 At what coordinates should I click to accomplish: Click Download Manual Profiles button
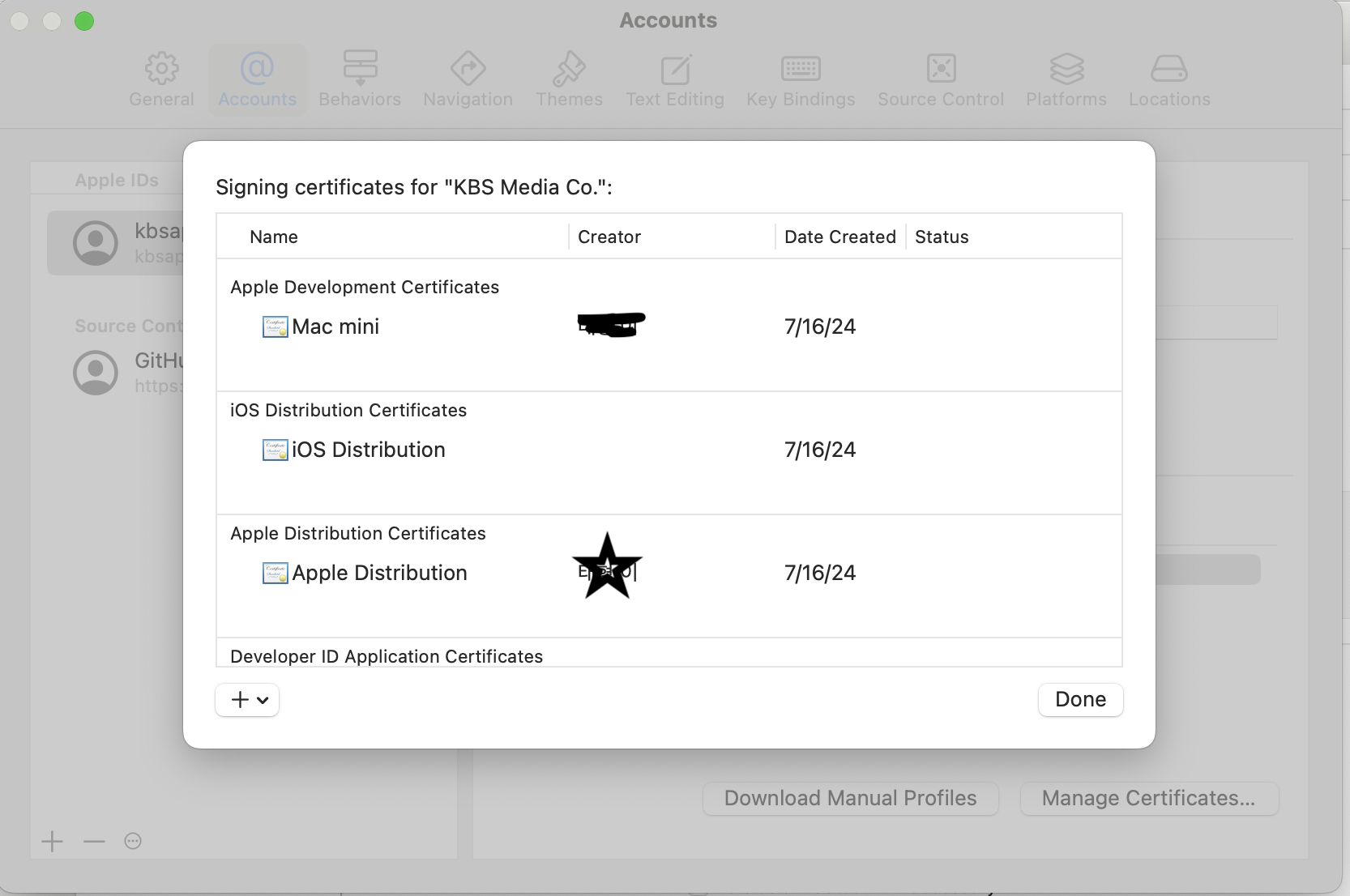pyautogui.click(x=850, y=799)
